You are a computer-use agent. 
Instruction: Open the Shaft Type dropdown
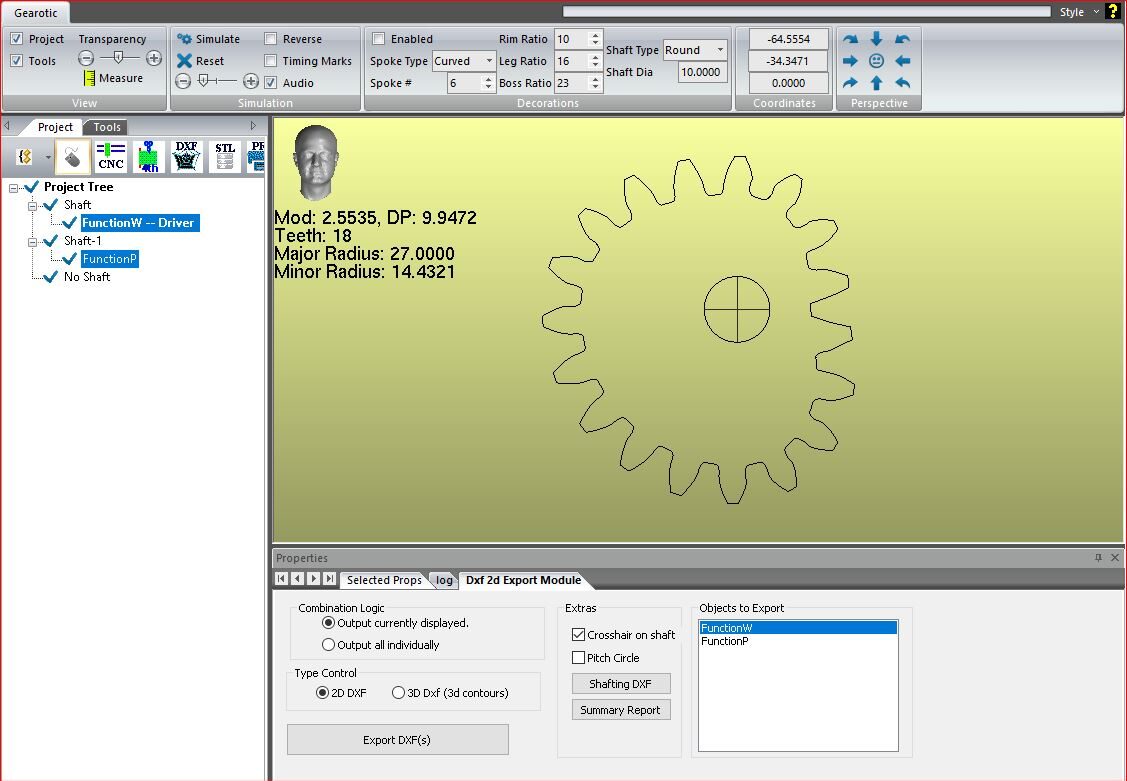720,50
